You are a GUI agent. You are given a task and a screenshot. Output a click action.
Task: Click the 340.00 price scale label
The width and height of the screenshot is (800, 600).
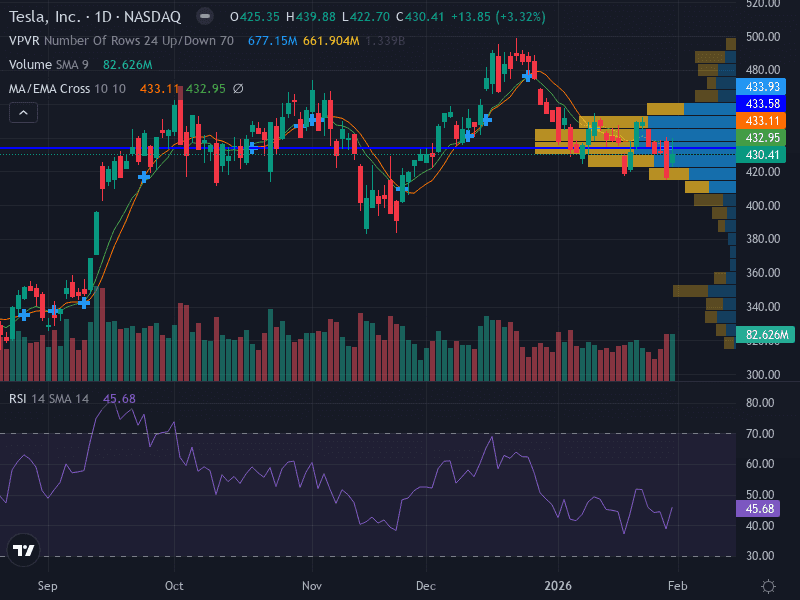[763, 307]
